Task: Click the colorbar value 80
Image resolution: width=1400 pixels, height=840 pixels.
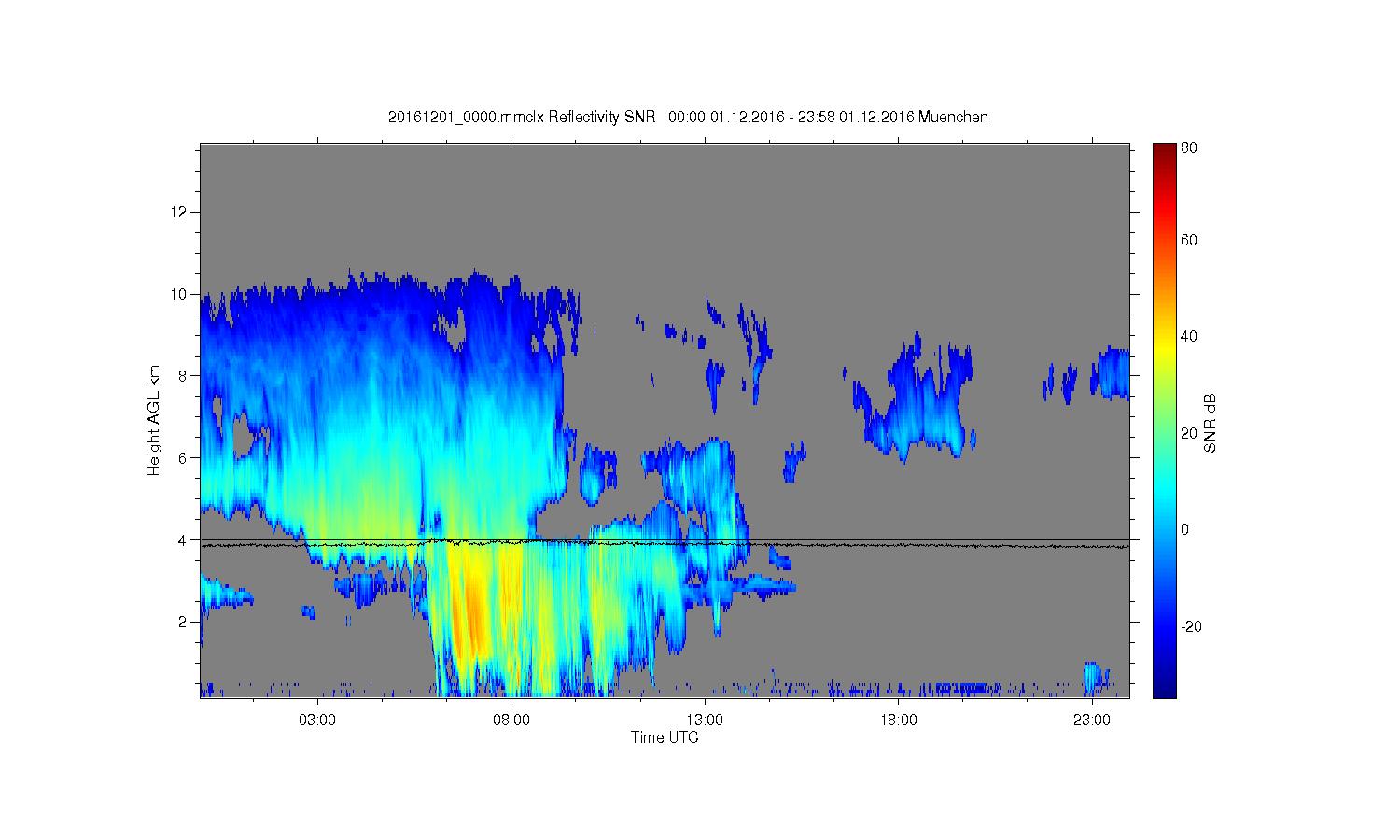Action: [x=1189, y=148]
